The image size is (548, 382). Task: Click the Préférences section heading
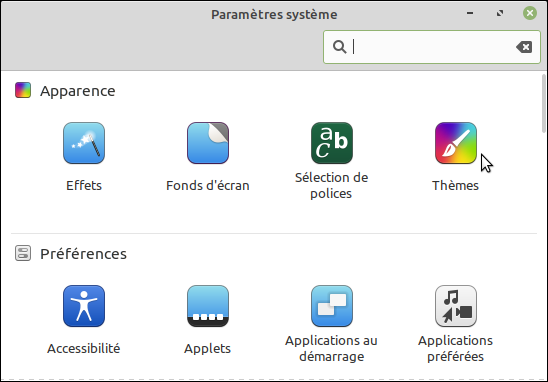(84, 254)
